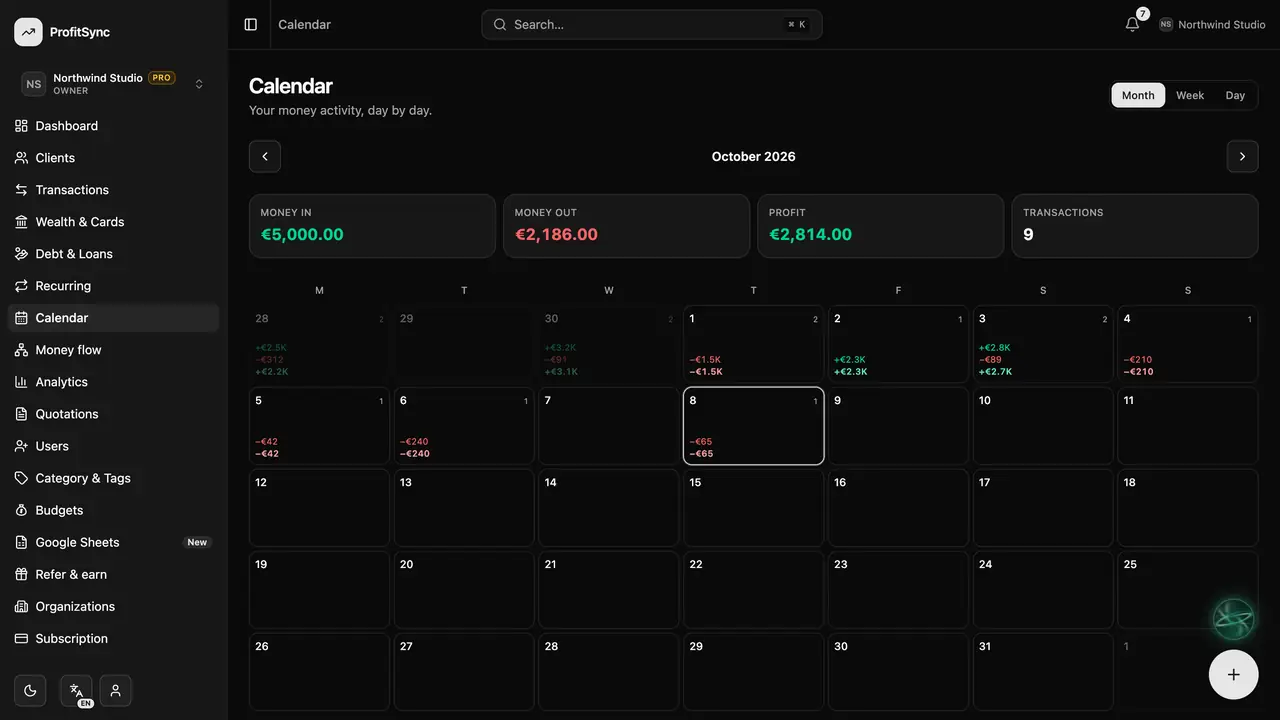Viewport: 1280px width, 720px height.
Task: Click the Category & Tags tag icon
Action: (x=21, y=478)
